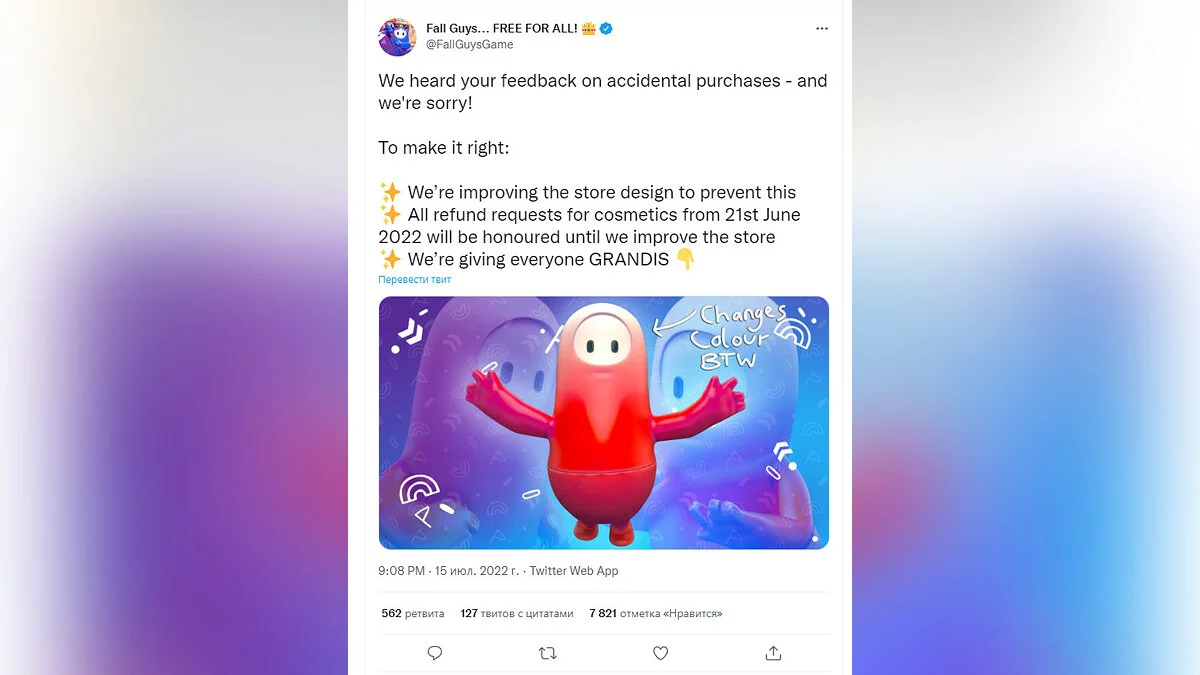
Task: Share the tweet using upload icon
Action: coord(773,653)
